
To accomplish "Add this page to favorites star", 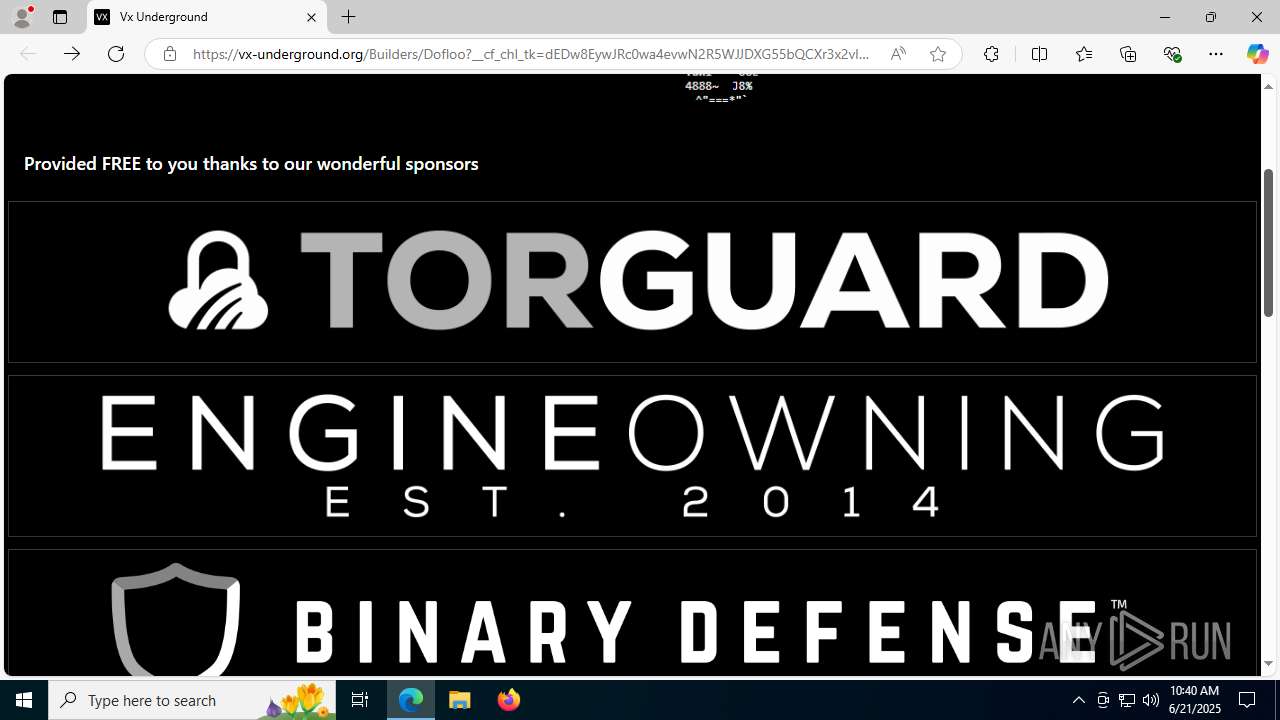I will 937,54.
